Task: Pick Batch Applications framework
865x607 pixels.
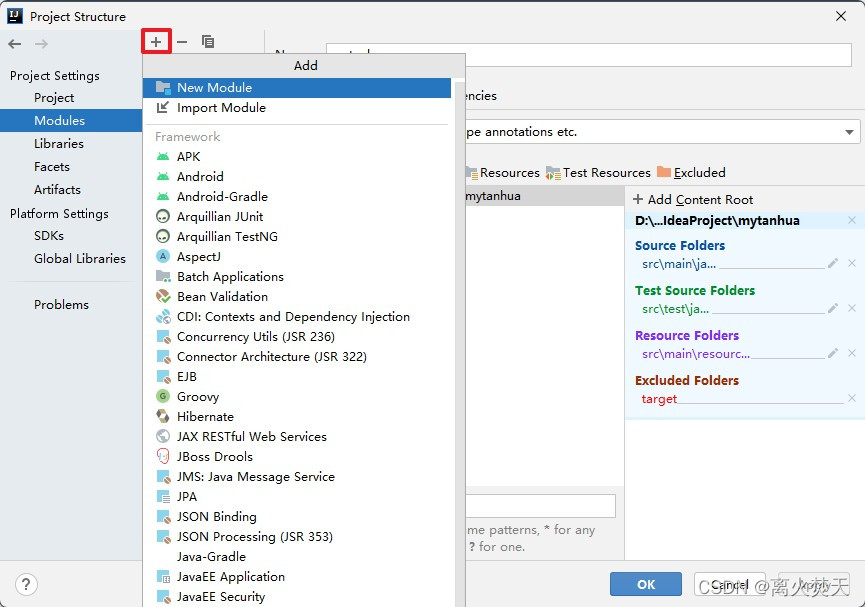Action: pos(297,276)
